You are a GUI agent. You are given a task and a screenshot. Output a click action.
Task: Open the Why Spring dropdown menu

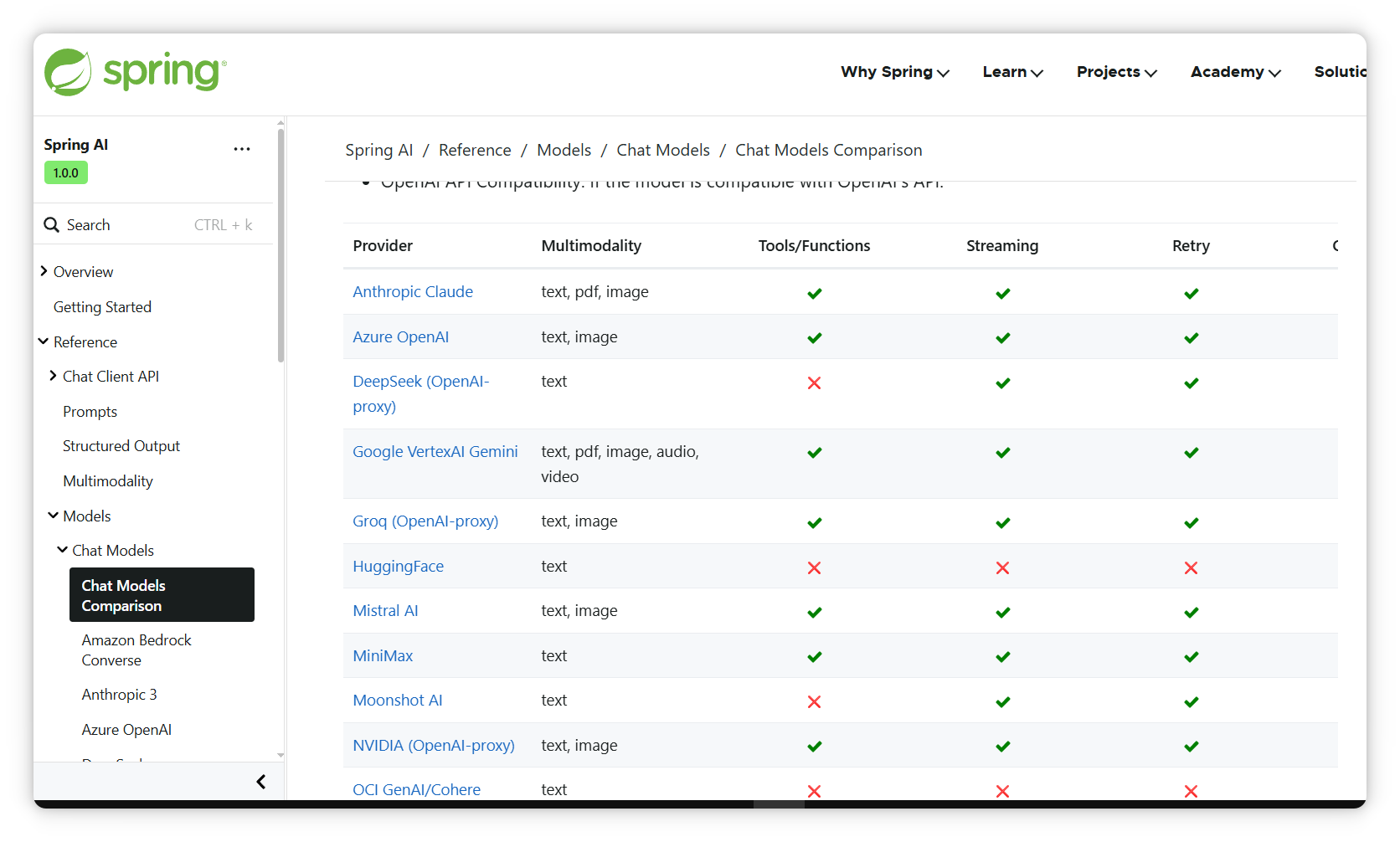click(x=894, y=72)
